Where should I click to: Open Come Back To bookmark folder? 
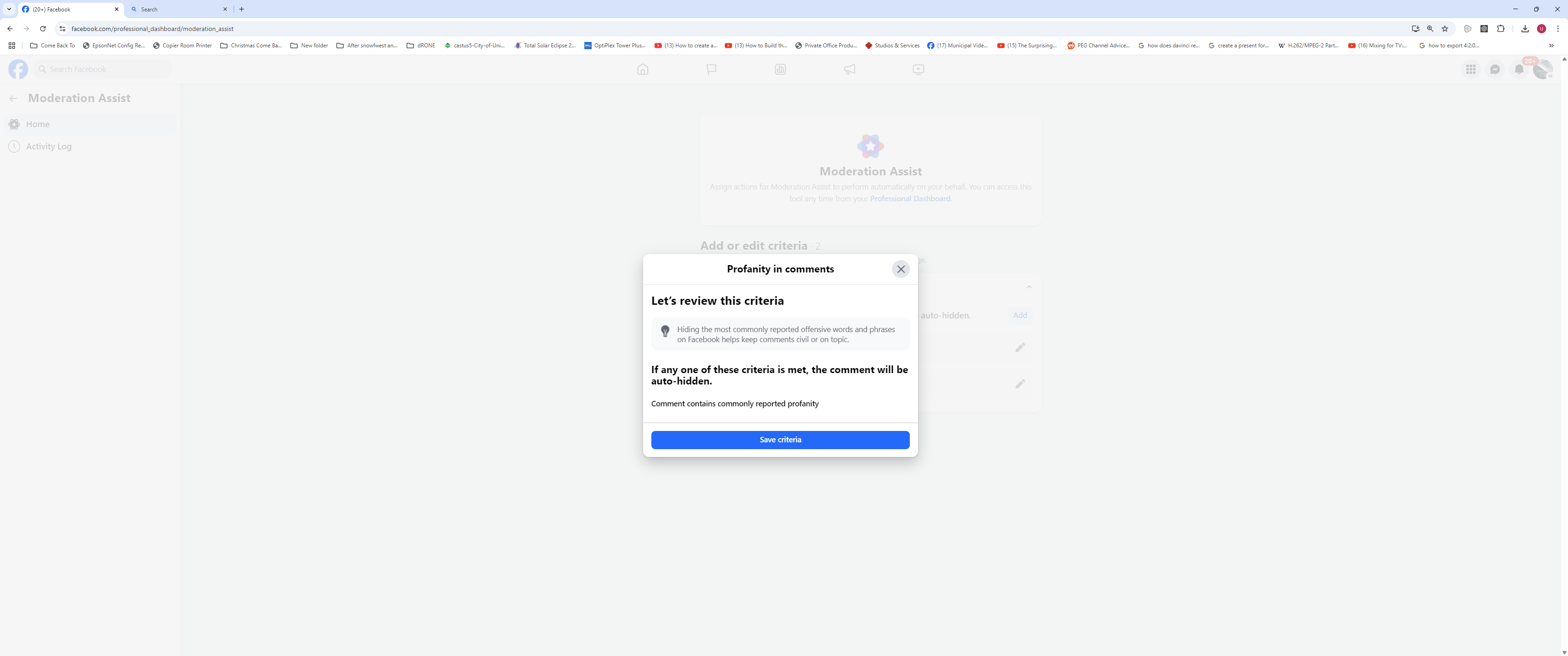(52, 46)
